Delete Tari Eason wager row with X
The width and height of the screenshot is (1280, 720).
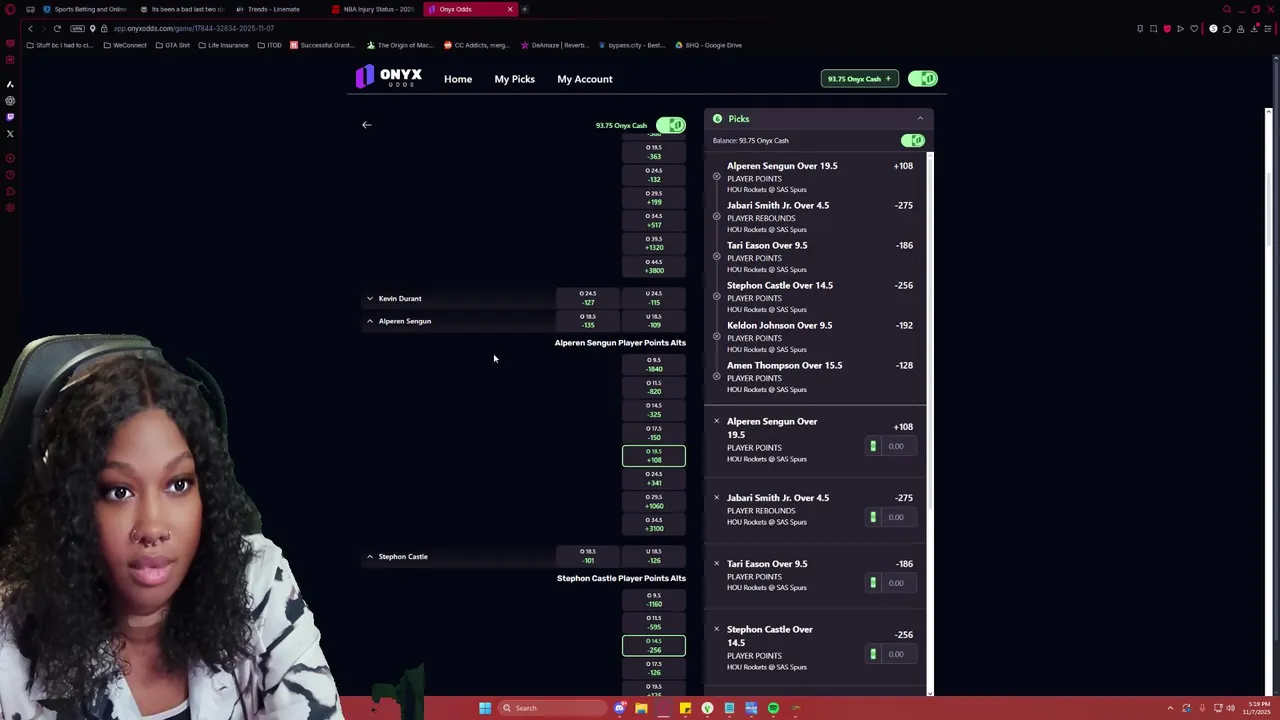coord(716,563)
